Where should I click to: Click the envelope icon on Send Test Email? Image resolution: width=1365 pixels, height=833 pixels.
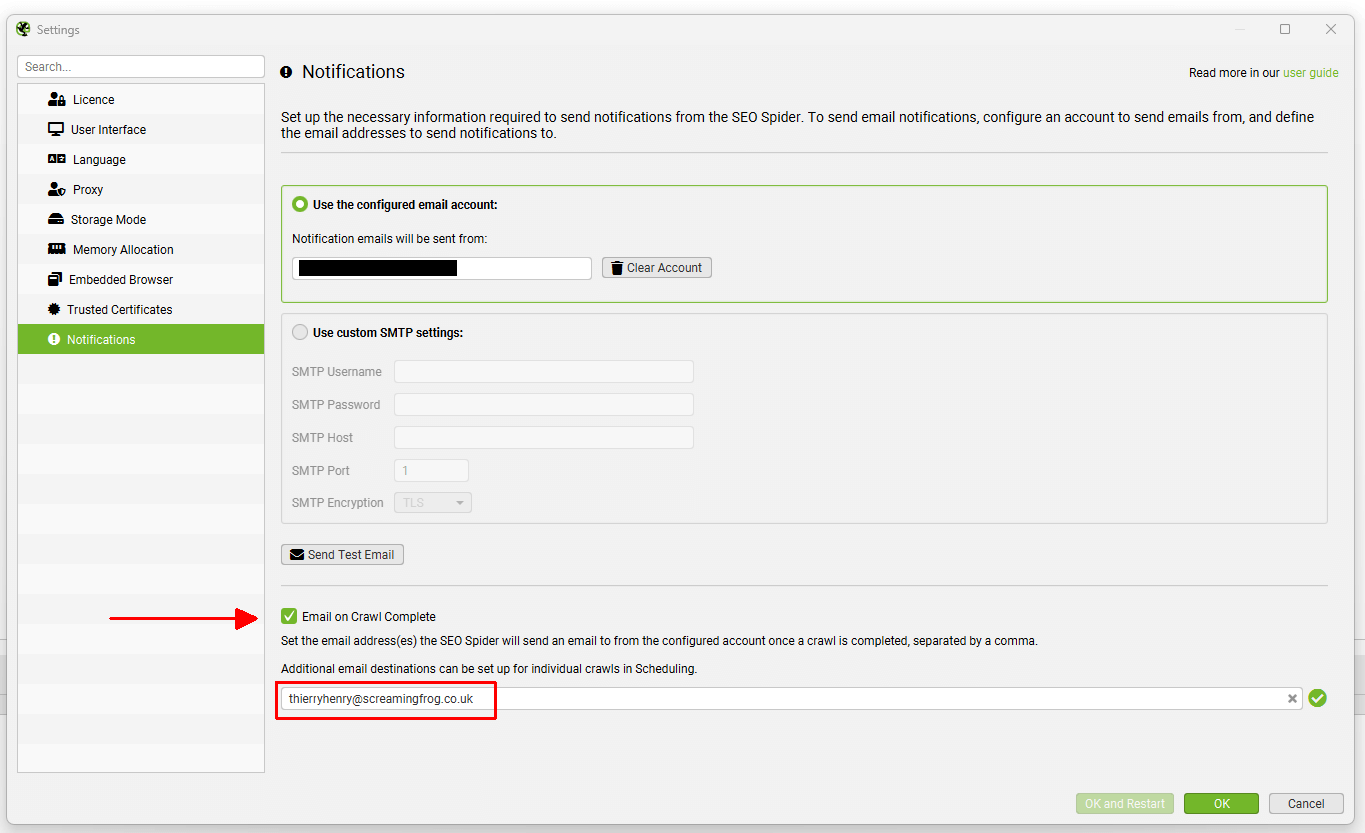295,554
